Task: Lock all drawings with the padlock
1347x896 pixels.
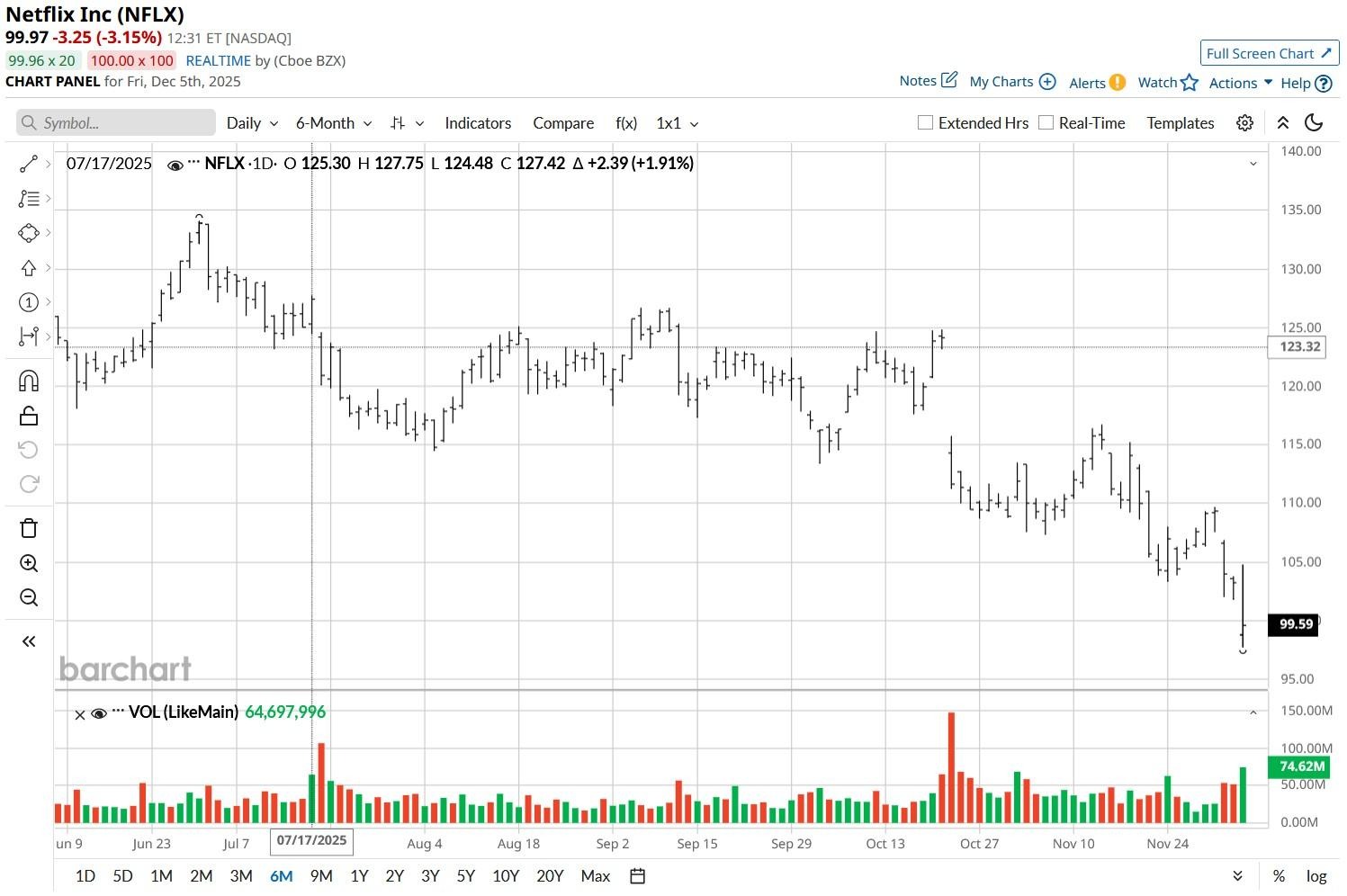Action: (29, 416)
